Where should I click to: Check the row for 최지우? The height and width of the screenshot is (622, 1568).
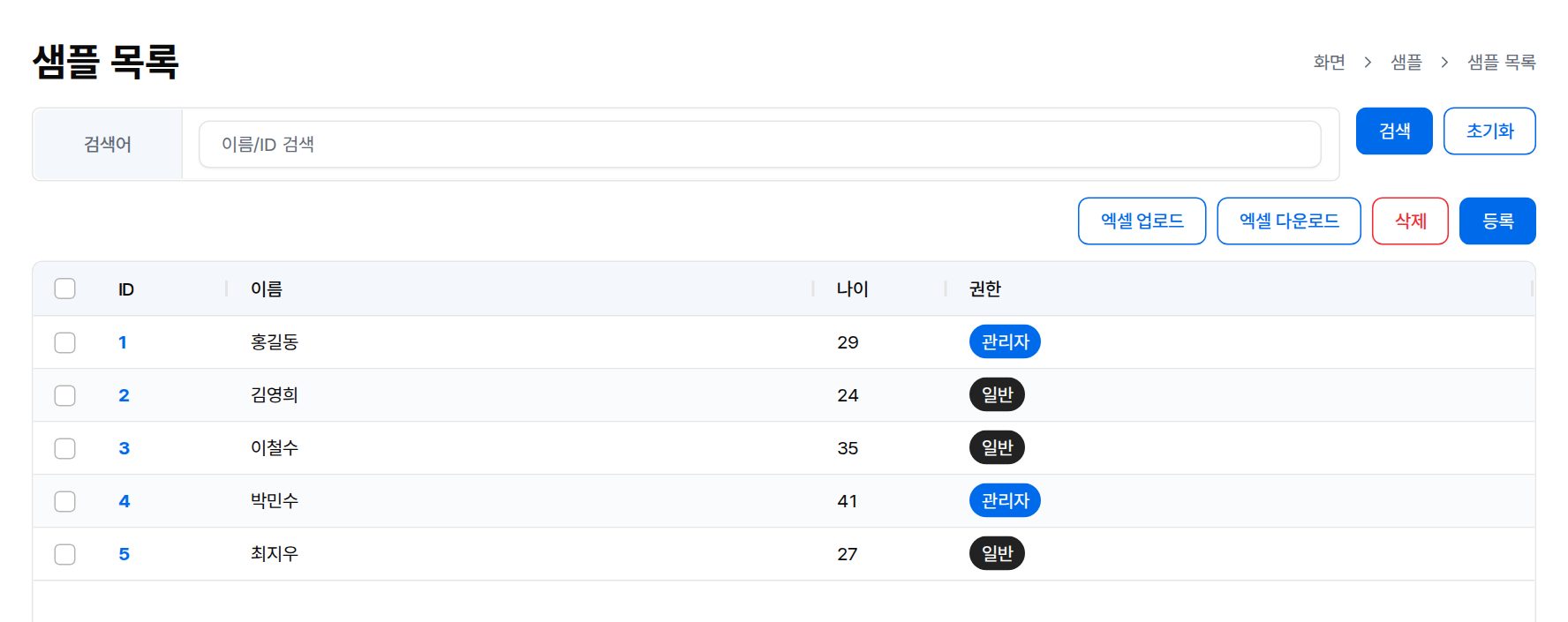coord(64,554)
